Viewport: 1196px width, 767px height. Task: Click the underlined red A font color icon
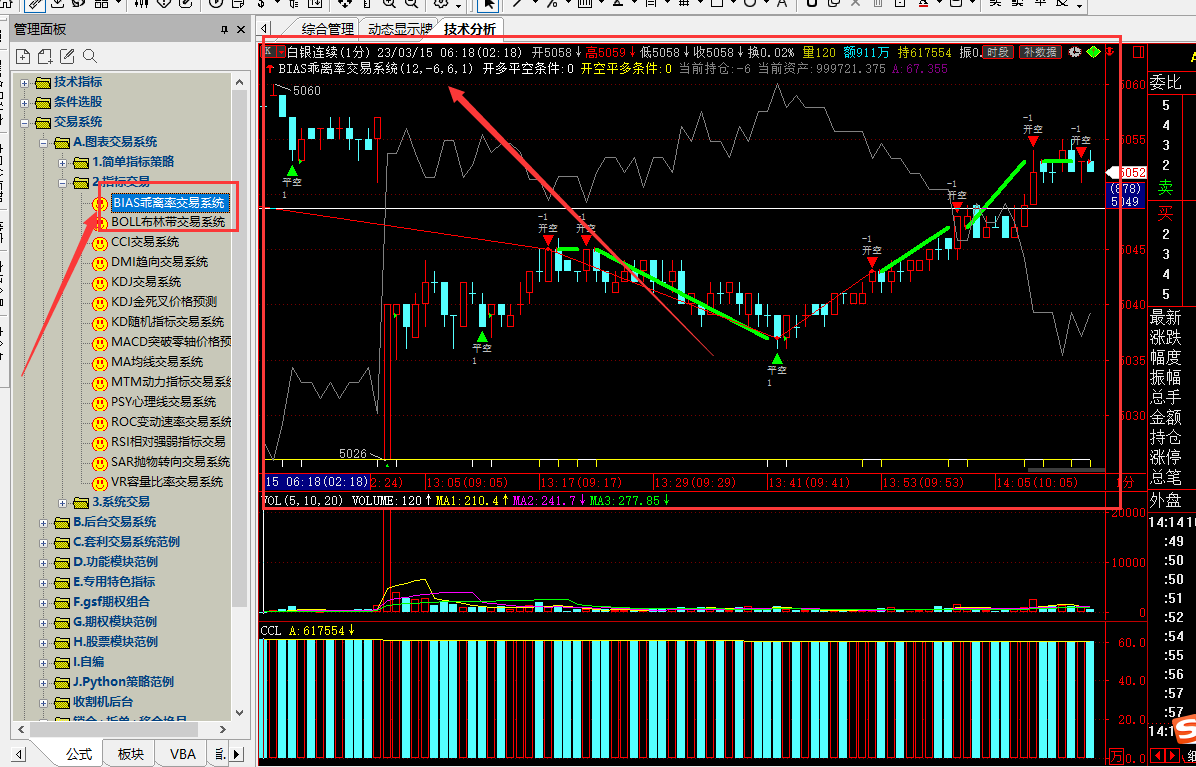(x=923, y=3)
